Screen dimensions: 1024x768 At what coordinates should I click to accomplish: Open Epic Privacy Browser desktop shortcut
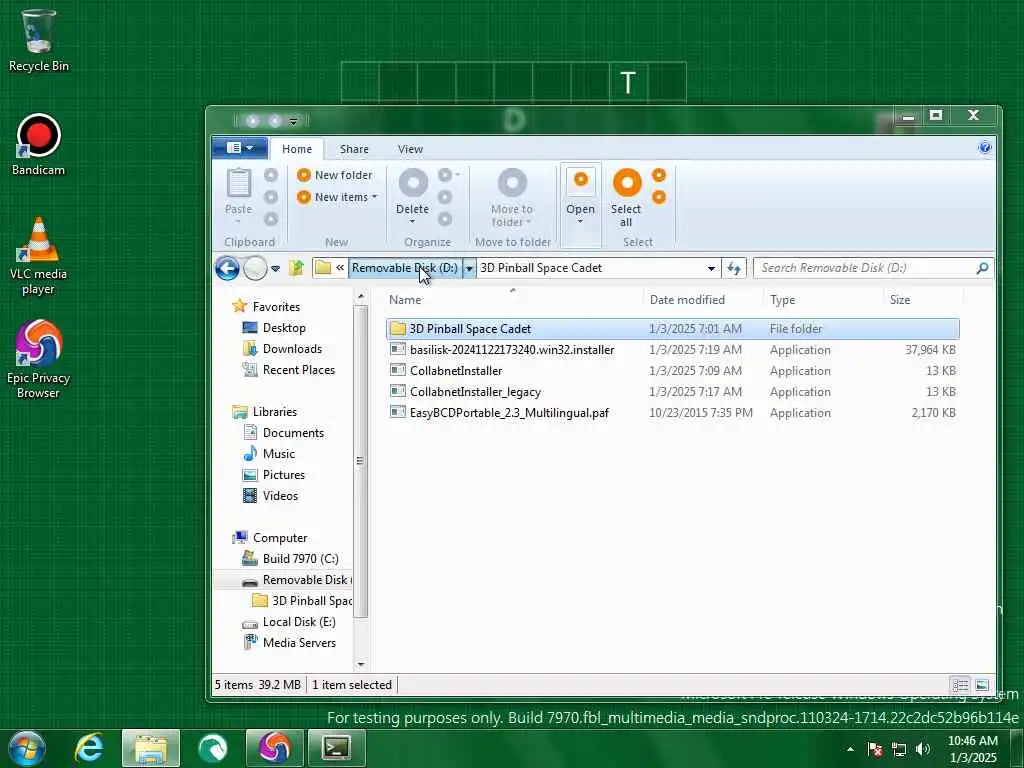(39, 359)
